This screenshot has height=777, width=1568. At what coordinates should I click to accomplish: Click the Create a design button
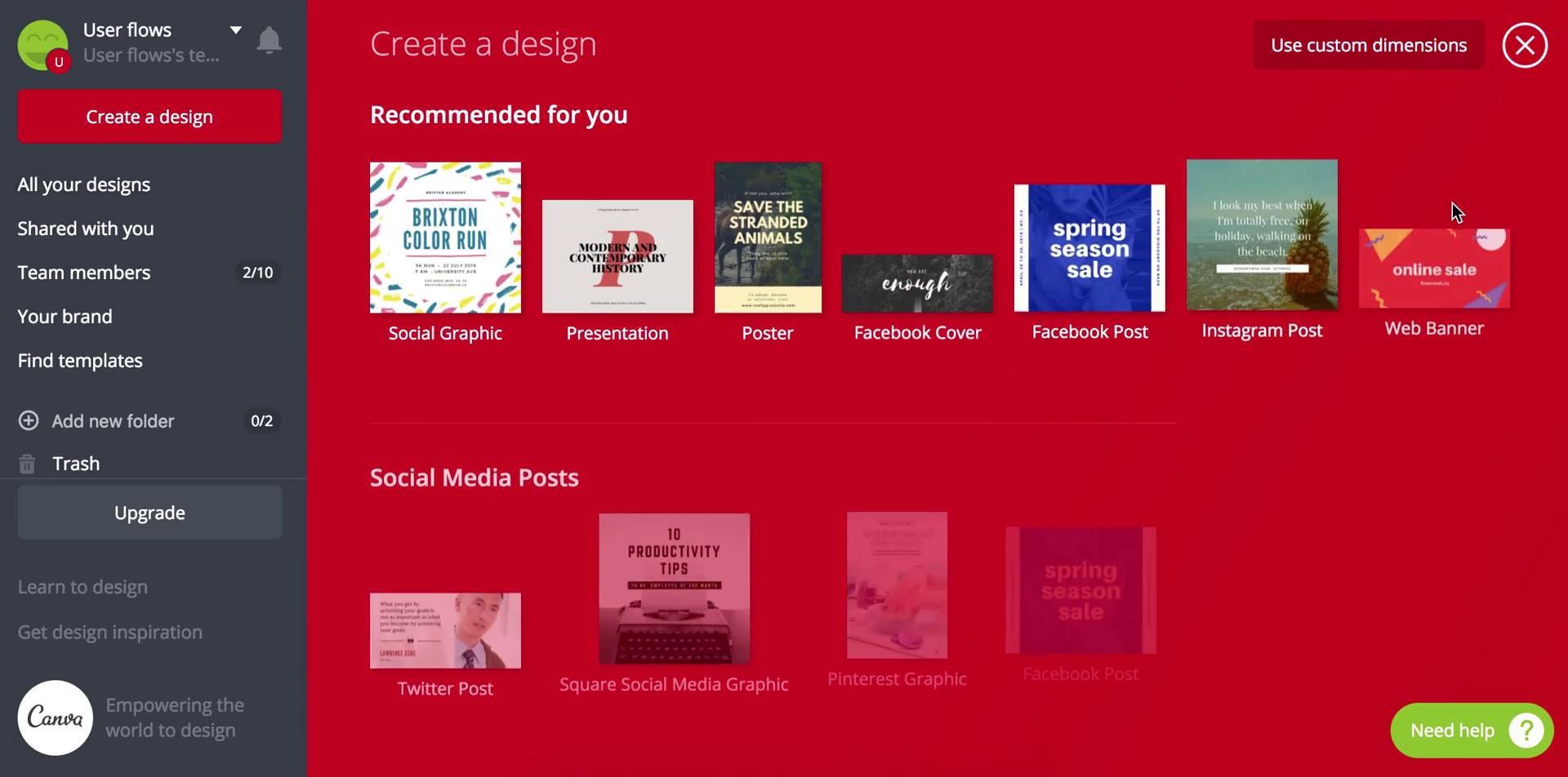click(x=149, y=117)
